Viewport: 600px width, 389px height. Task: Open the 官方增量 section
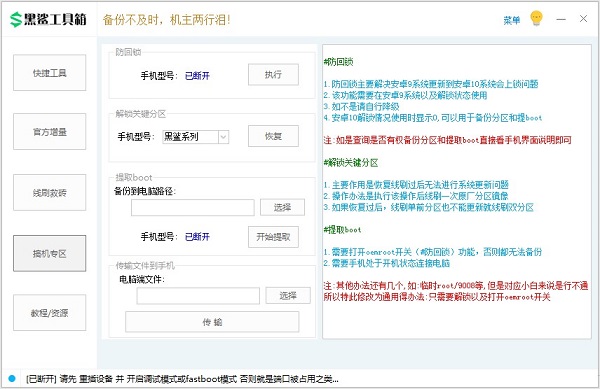click(49, 132)
